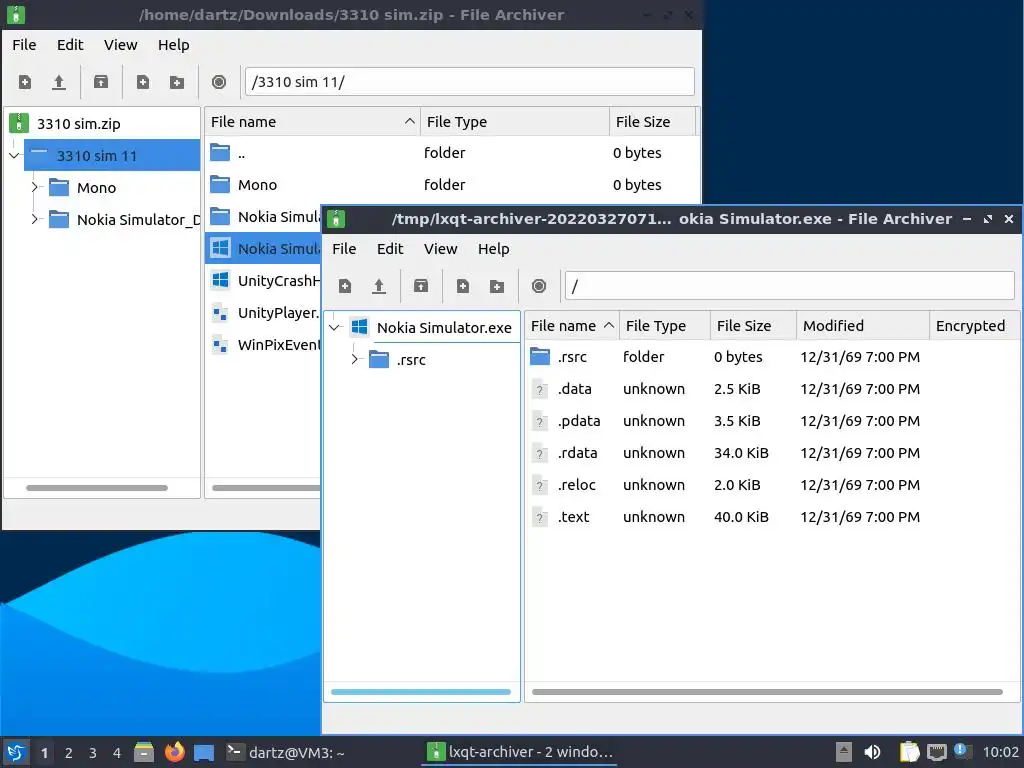Click horizontal scrollbar under Nokia Simulator.exe tree

421,692
